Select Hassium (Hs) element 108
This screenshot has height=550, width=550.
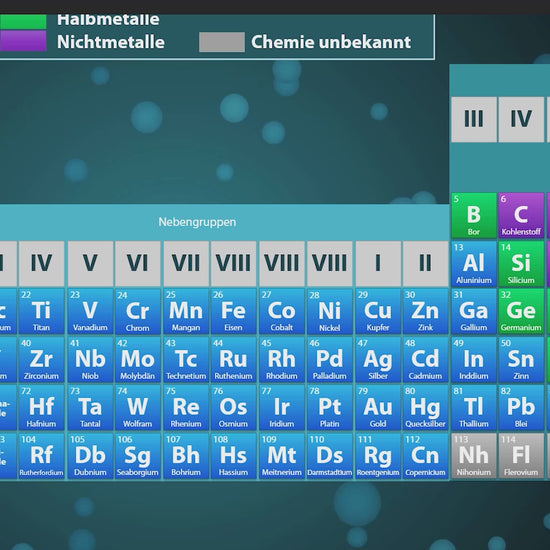pos(233,456)
